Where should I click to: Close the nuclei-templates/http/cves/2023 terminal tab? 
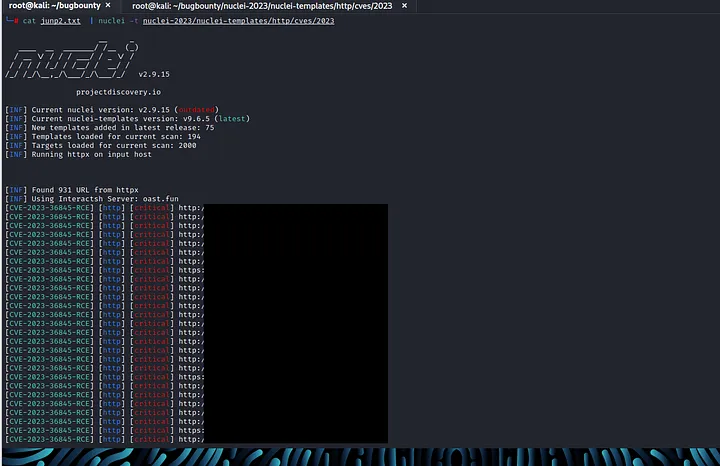[404, 6]
